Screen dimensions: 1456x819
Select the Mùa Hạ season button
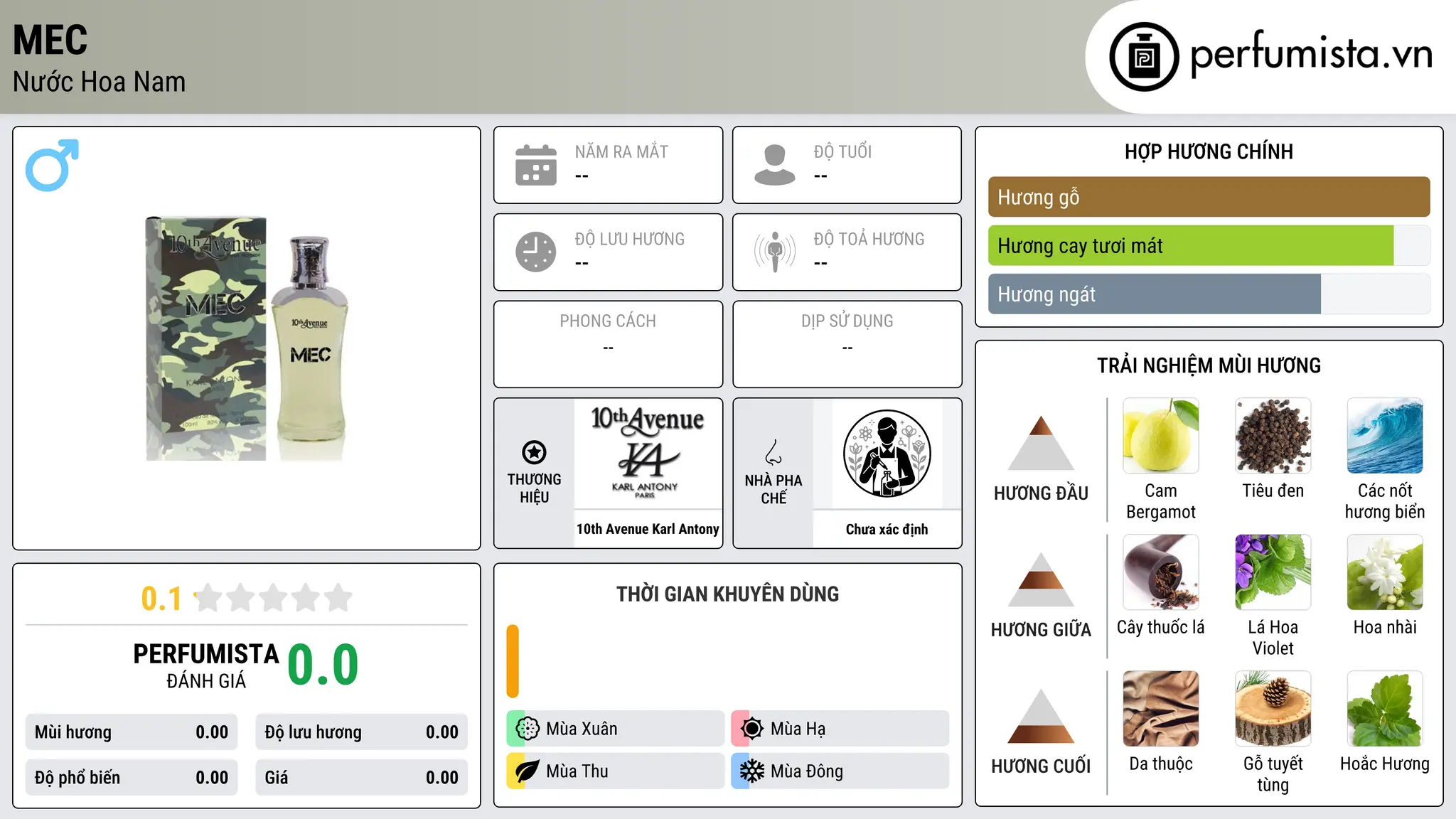click(840, 729)
